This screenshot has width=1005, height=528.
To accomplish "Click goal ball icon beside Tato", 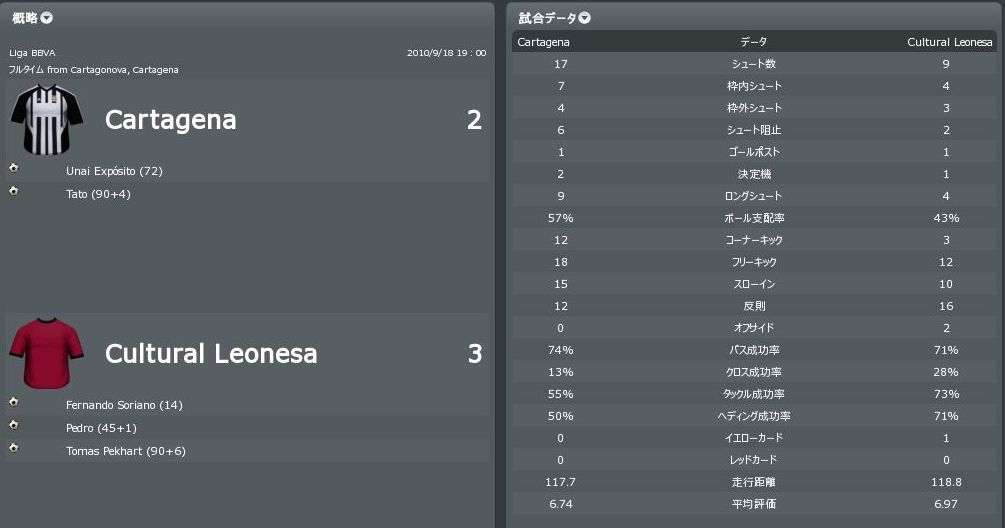I will (13, 190).
